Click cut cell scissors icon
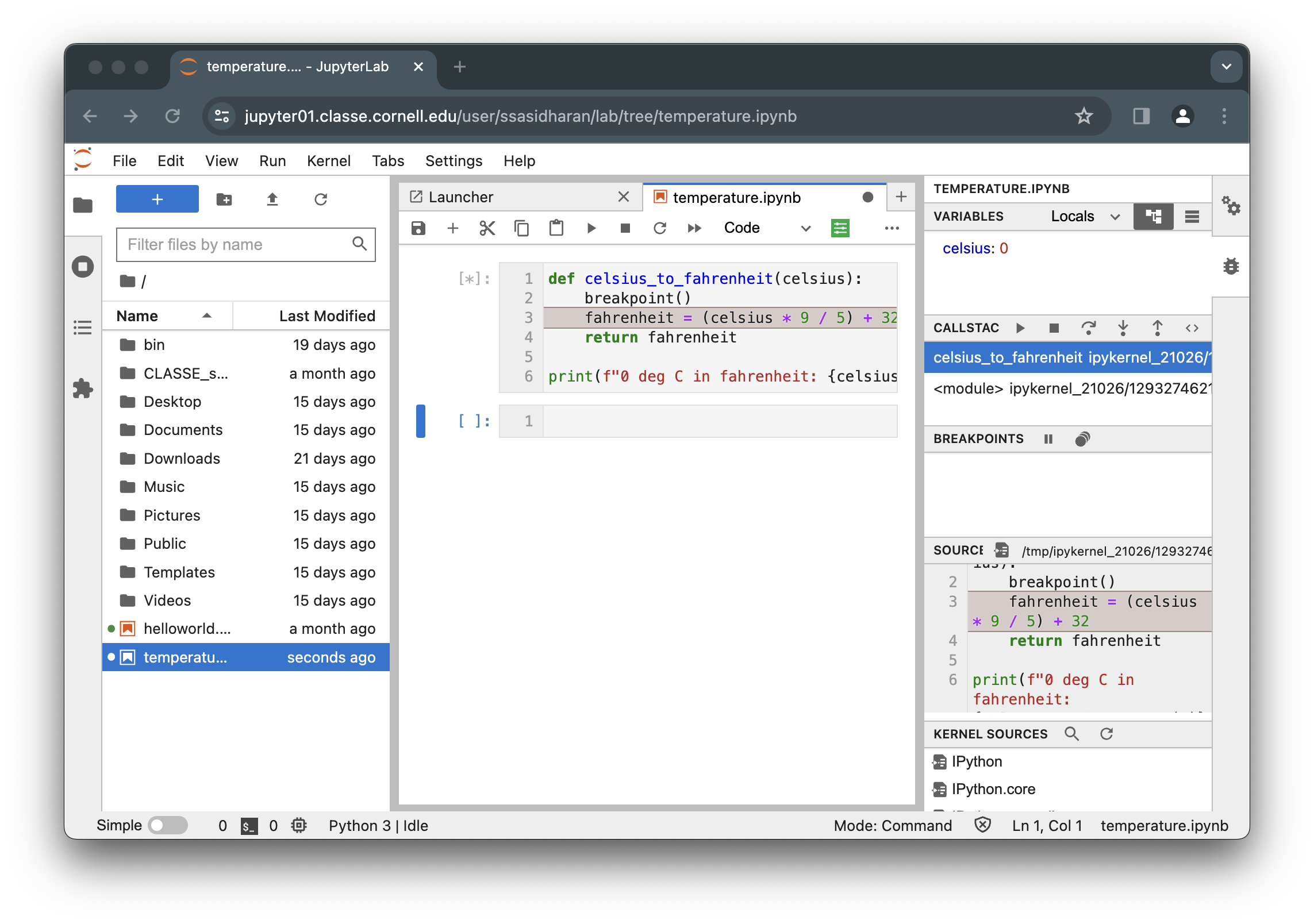The width and height of the screenshot is (1314, 924). [487, 228]
